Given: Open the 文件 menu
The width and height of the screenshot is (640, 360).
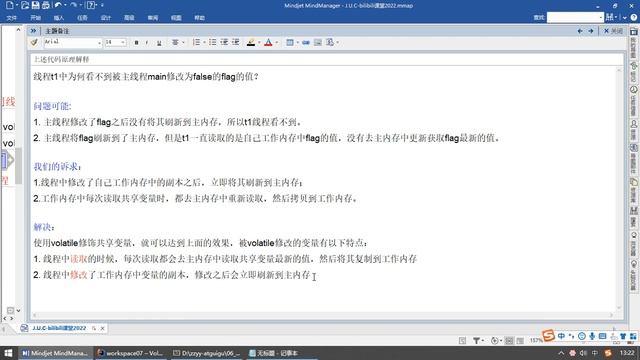Looking at the screenshot, I should [11, 18].
